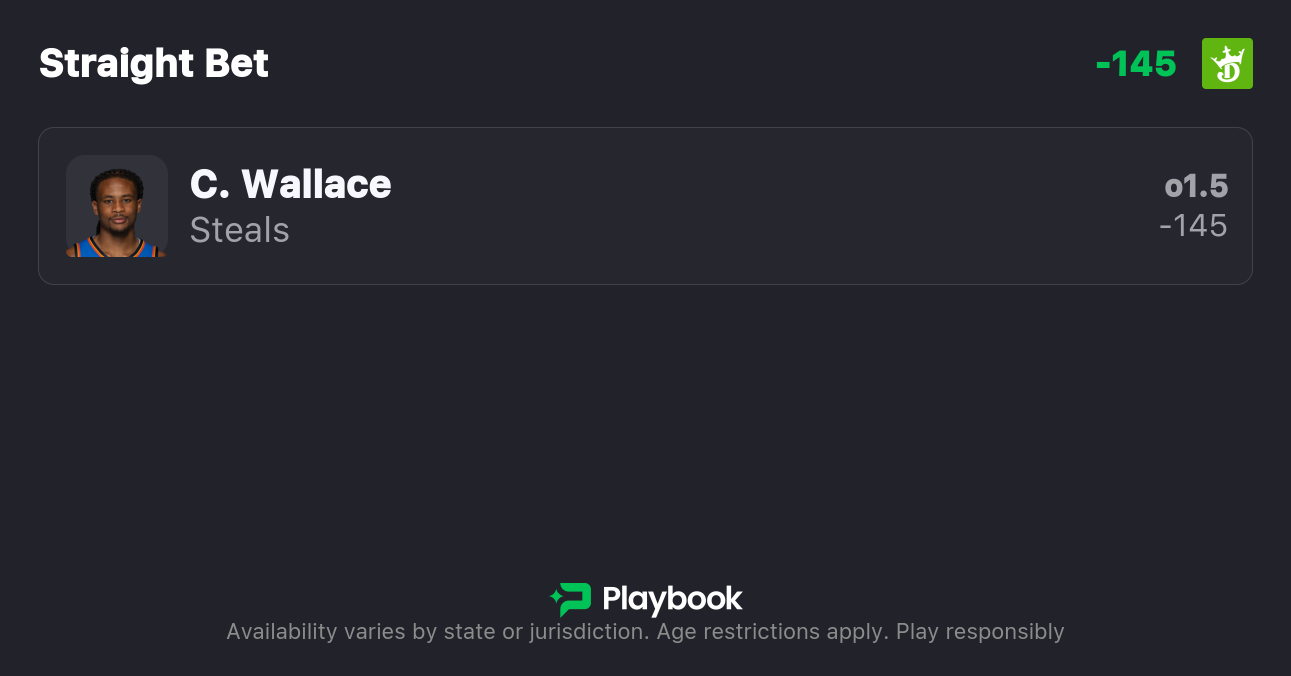Select the sportsbook provider icon top right

pos(1227,63)
